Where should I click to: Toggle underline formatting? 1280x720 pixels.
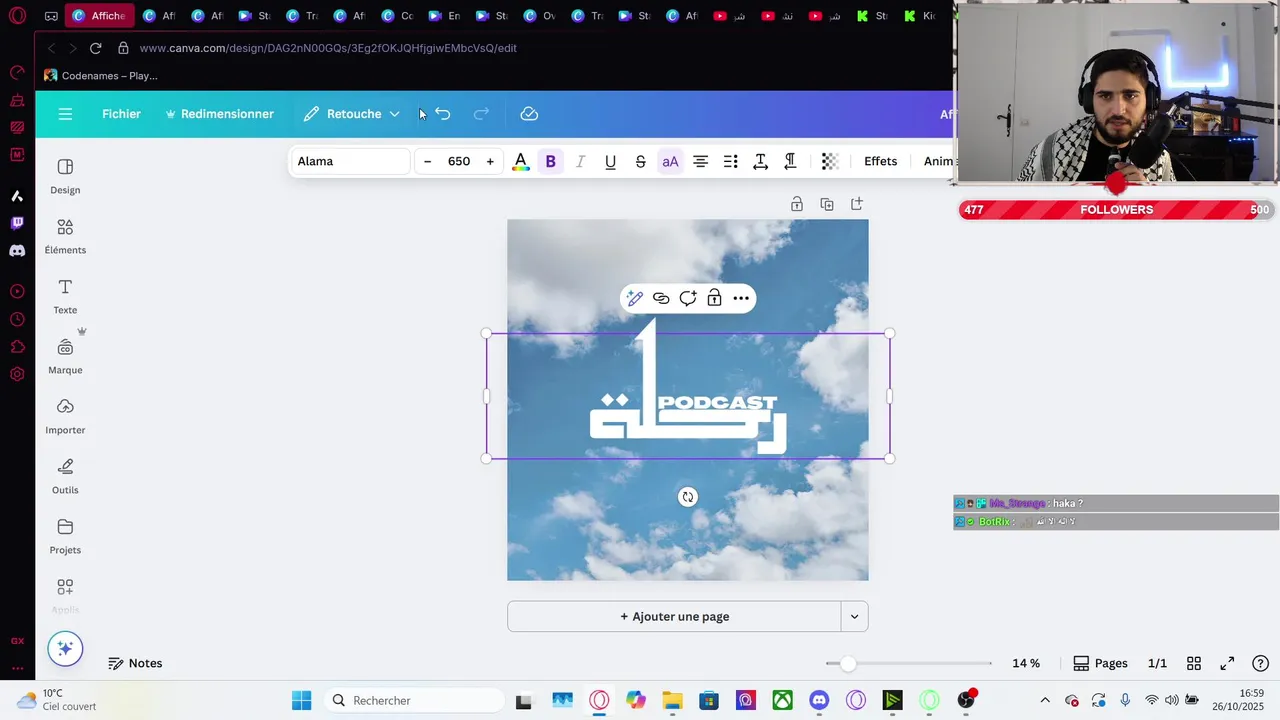point(610,161)
